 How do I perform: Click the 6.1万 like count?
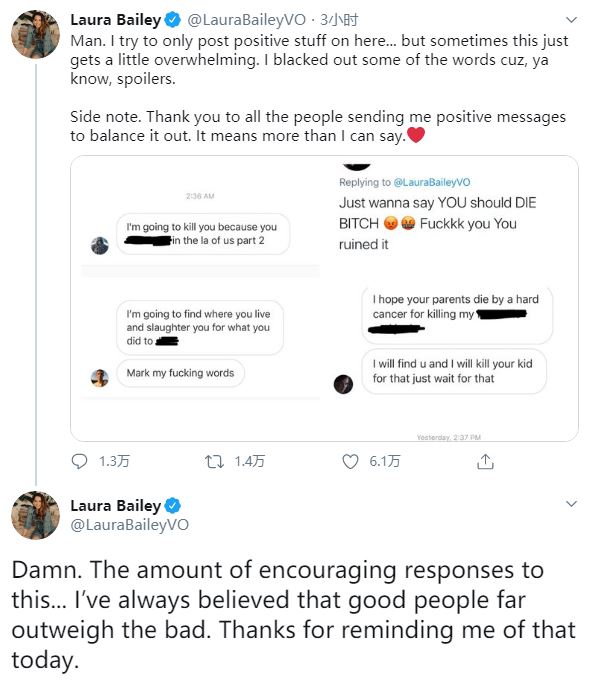click(385, 461)
